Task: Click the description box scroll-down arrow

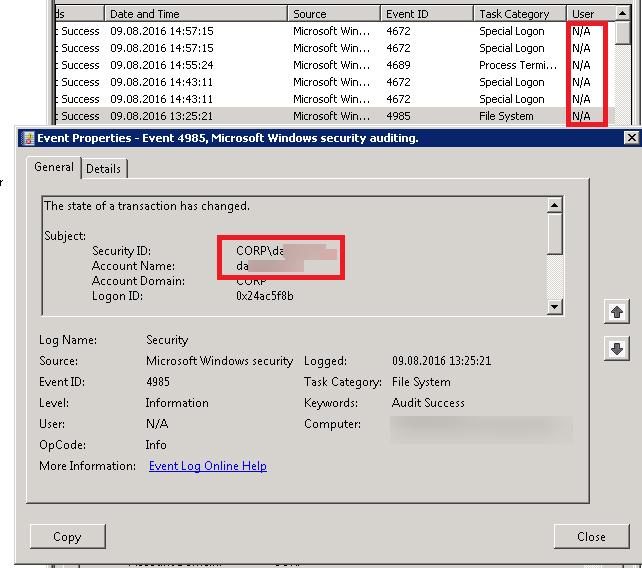Action: click(x=555, y=307)
